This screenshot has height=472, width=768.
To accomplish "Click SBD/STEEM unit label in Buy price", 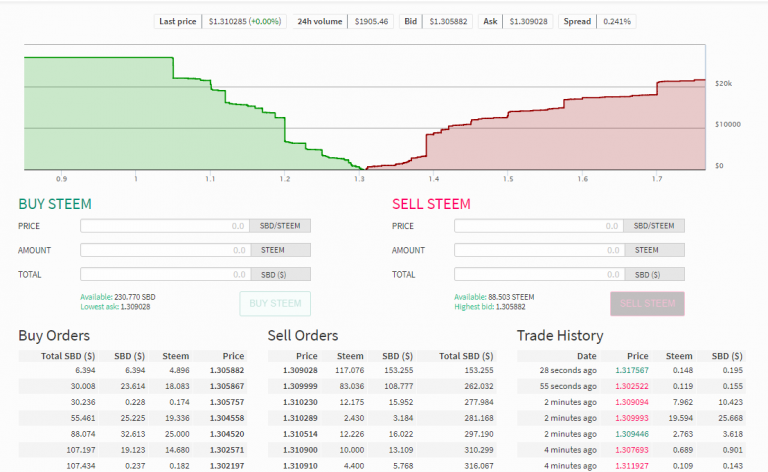I will [280, 226].
